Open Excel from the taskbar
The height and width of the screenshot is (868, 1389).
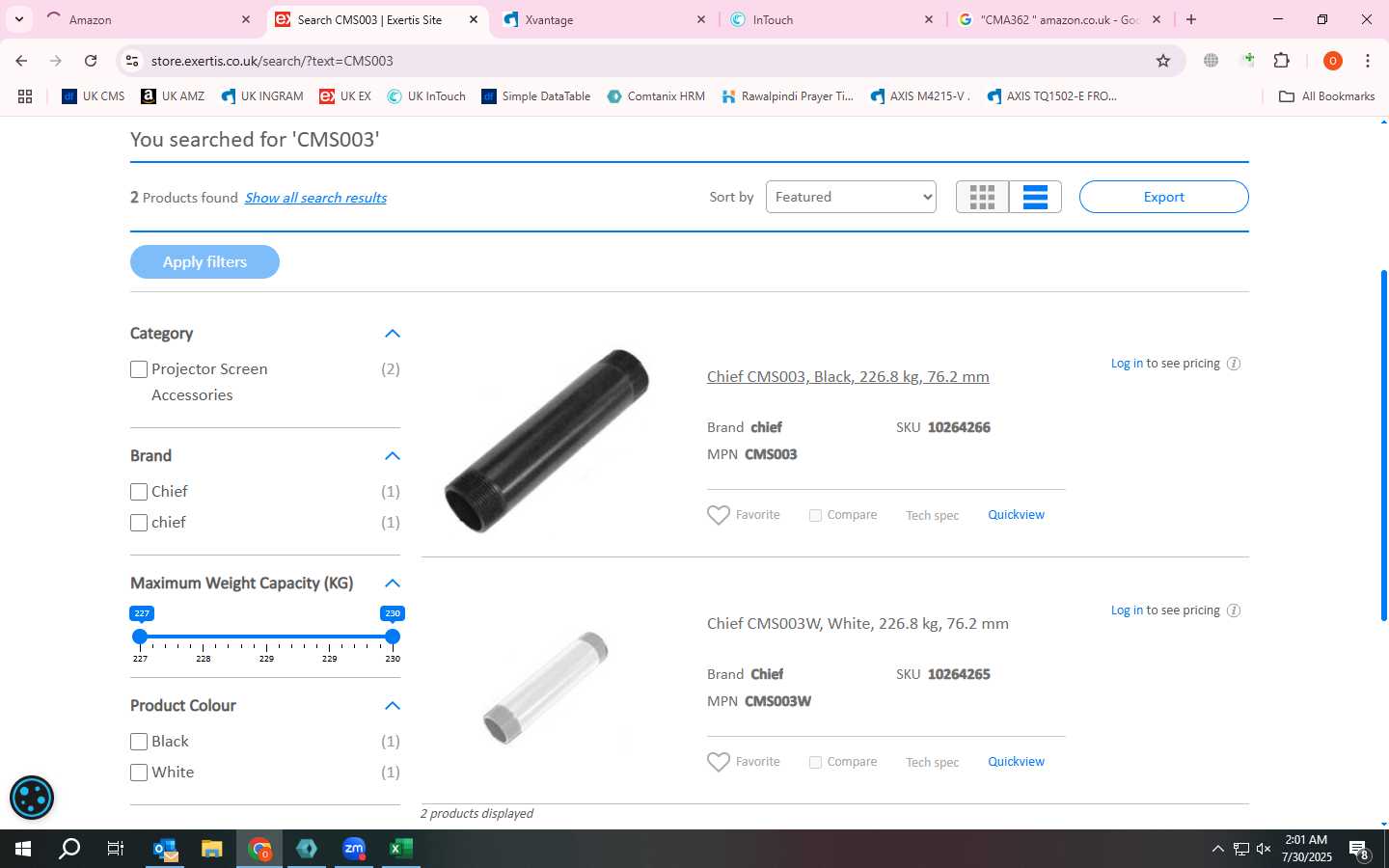click(400, 849)
